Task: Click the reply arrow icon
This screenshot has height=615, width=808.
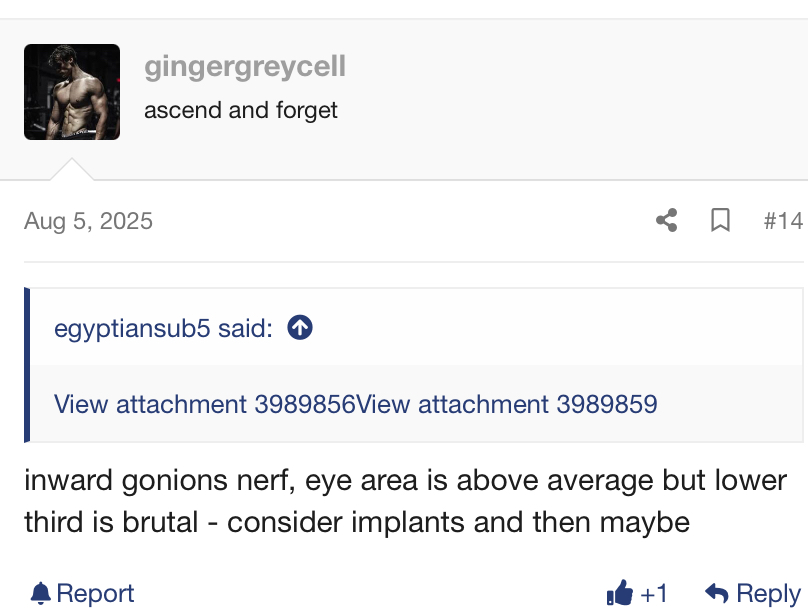Action: coord(715,594)
